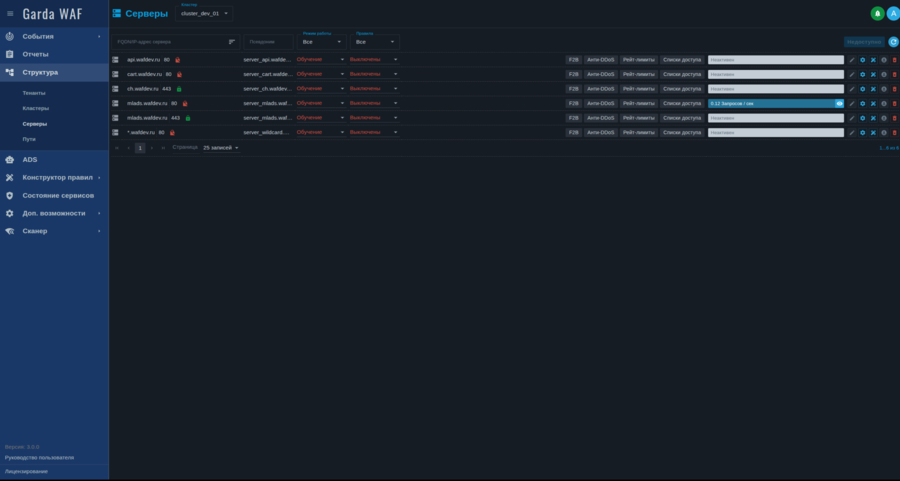Click the red delete icon for ch.wafdev.ru

pyautogui.click(x=894, y=89)
